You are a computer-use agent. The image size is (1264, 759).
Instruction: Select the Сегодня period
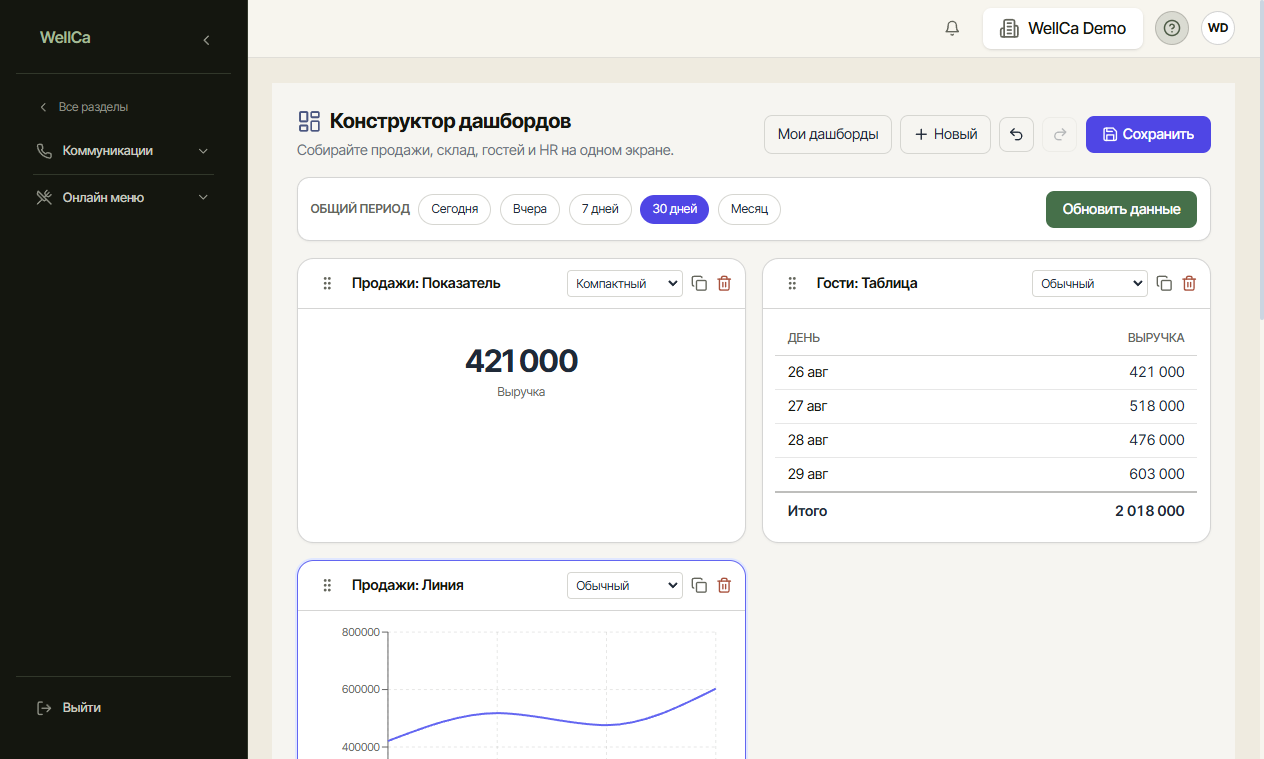[x=455, y=209]
